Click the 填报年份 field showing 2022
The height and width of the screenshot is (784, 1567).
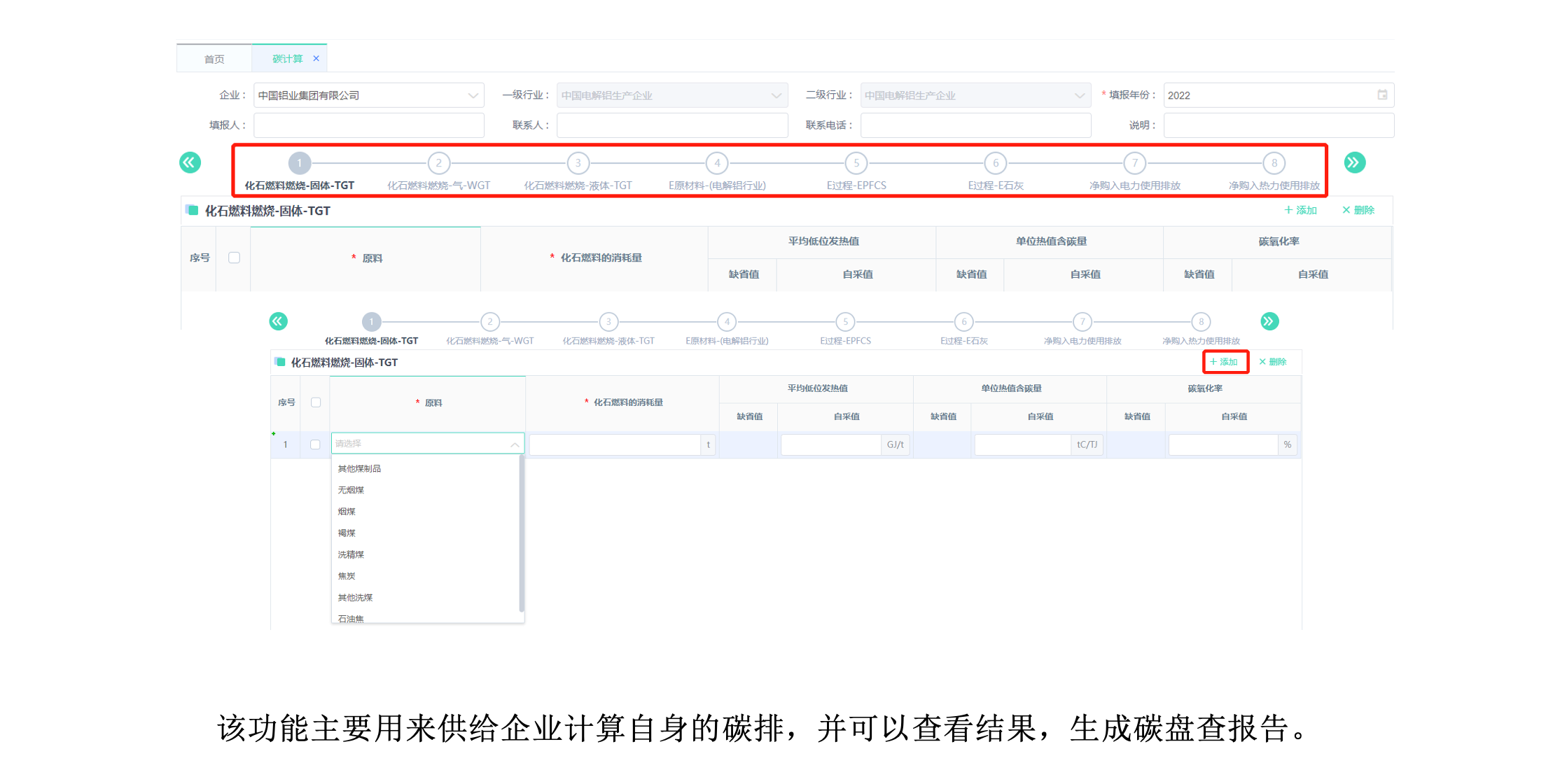[1279, 95]
